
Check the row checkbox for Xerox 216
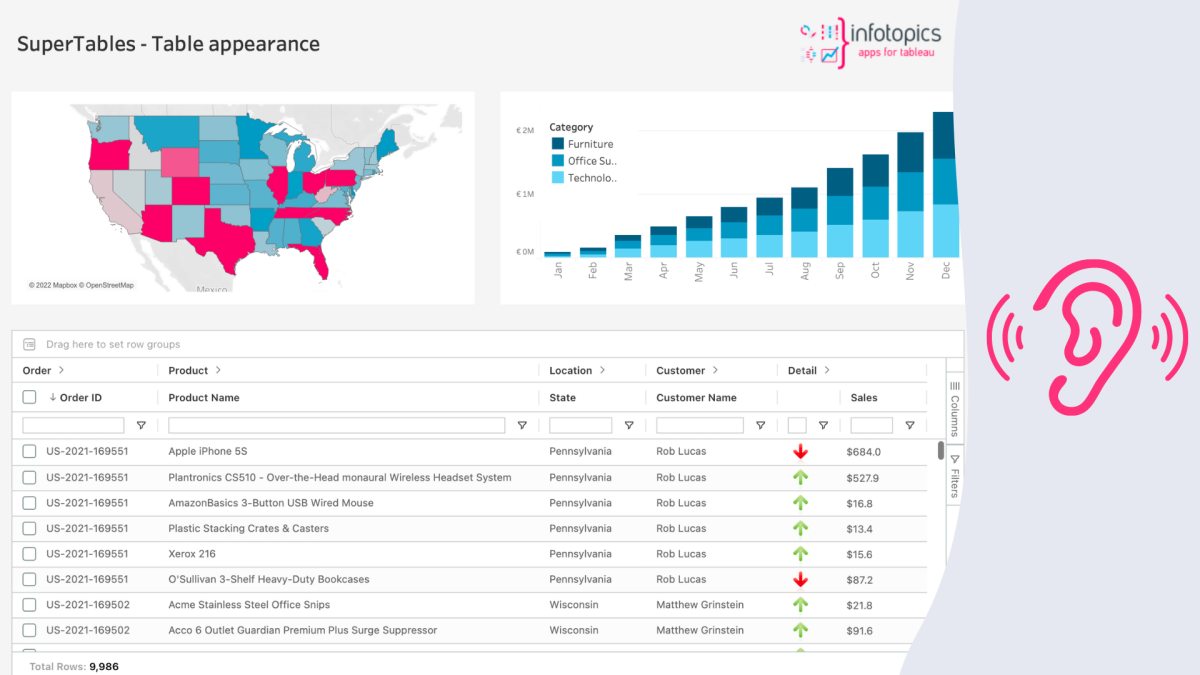click(29, 553)
